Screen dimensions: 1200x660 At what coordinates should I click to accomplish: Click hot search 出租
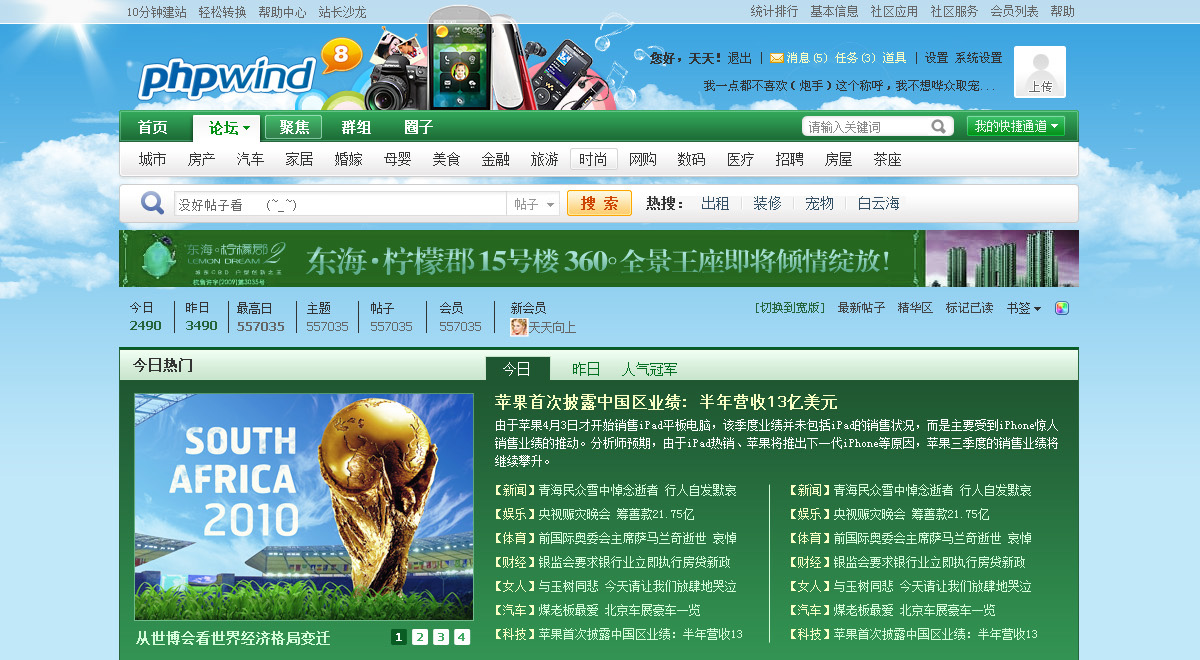pyautogui.click(x=715, y=203)
